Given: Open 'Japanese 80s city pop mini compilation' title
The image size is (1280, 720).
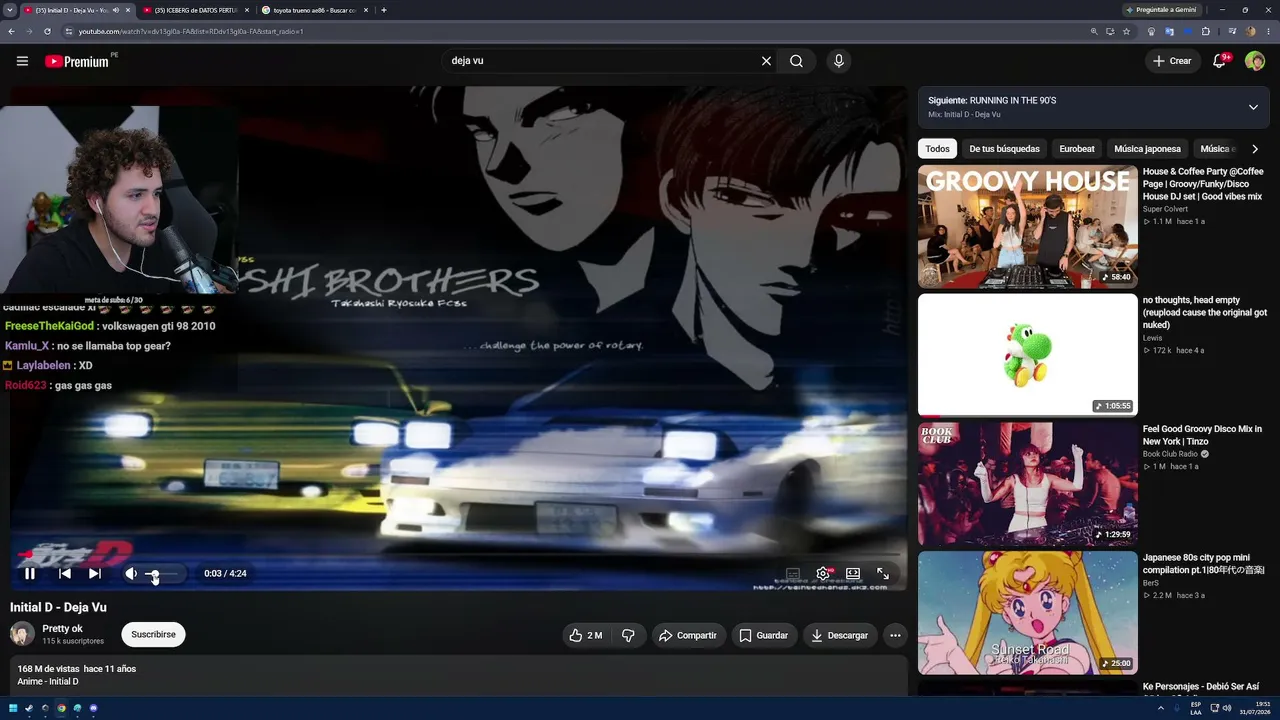Looking at the screenshot, I should click(x=1204, y=564).
